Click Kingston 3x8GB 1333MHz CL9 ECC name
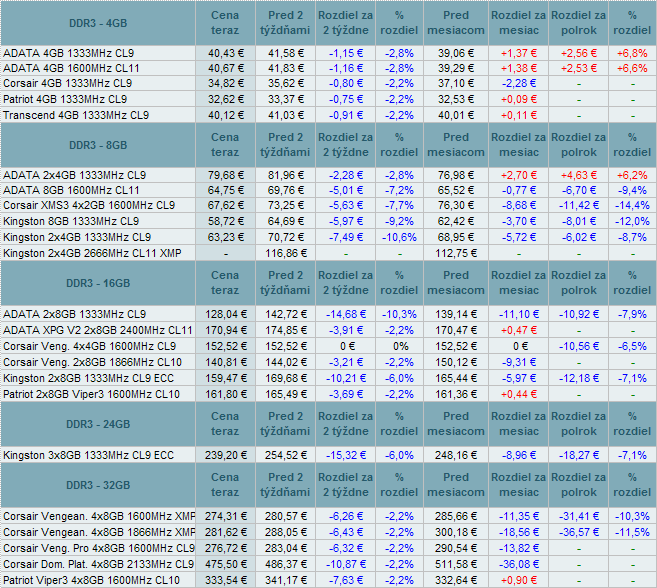657x588 pixels. click(x=88, y=455)
